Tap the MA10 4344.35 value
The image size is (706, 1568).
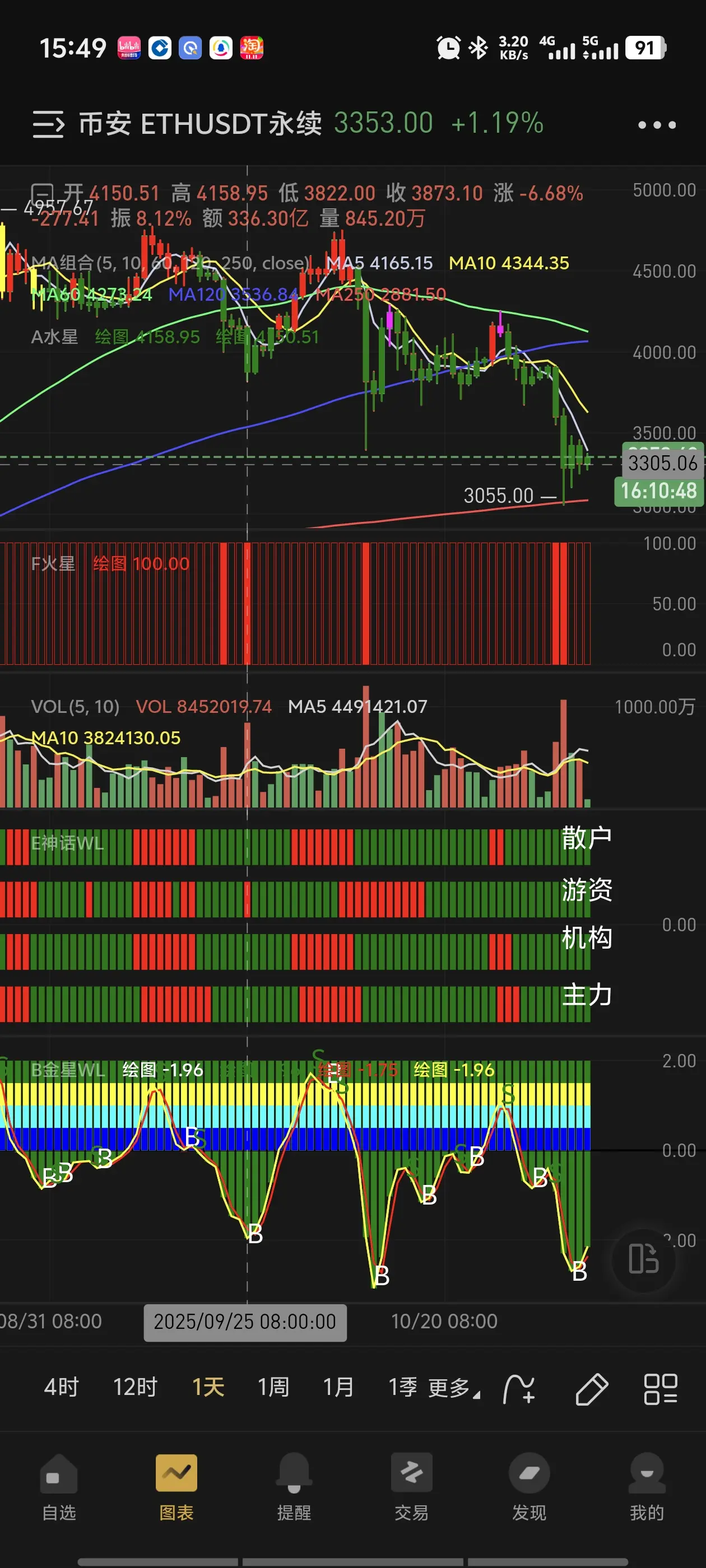[x=509, y=263]
